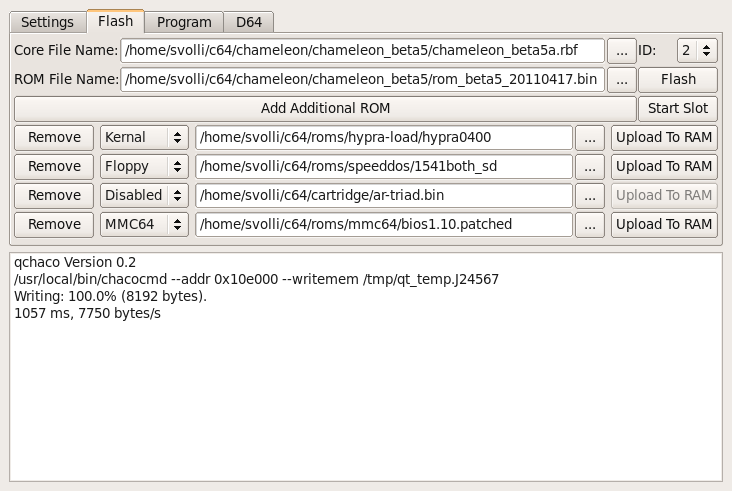Browse for the ar-triad.bin ROM file
732x491 pixels.
590,195
